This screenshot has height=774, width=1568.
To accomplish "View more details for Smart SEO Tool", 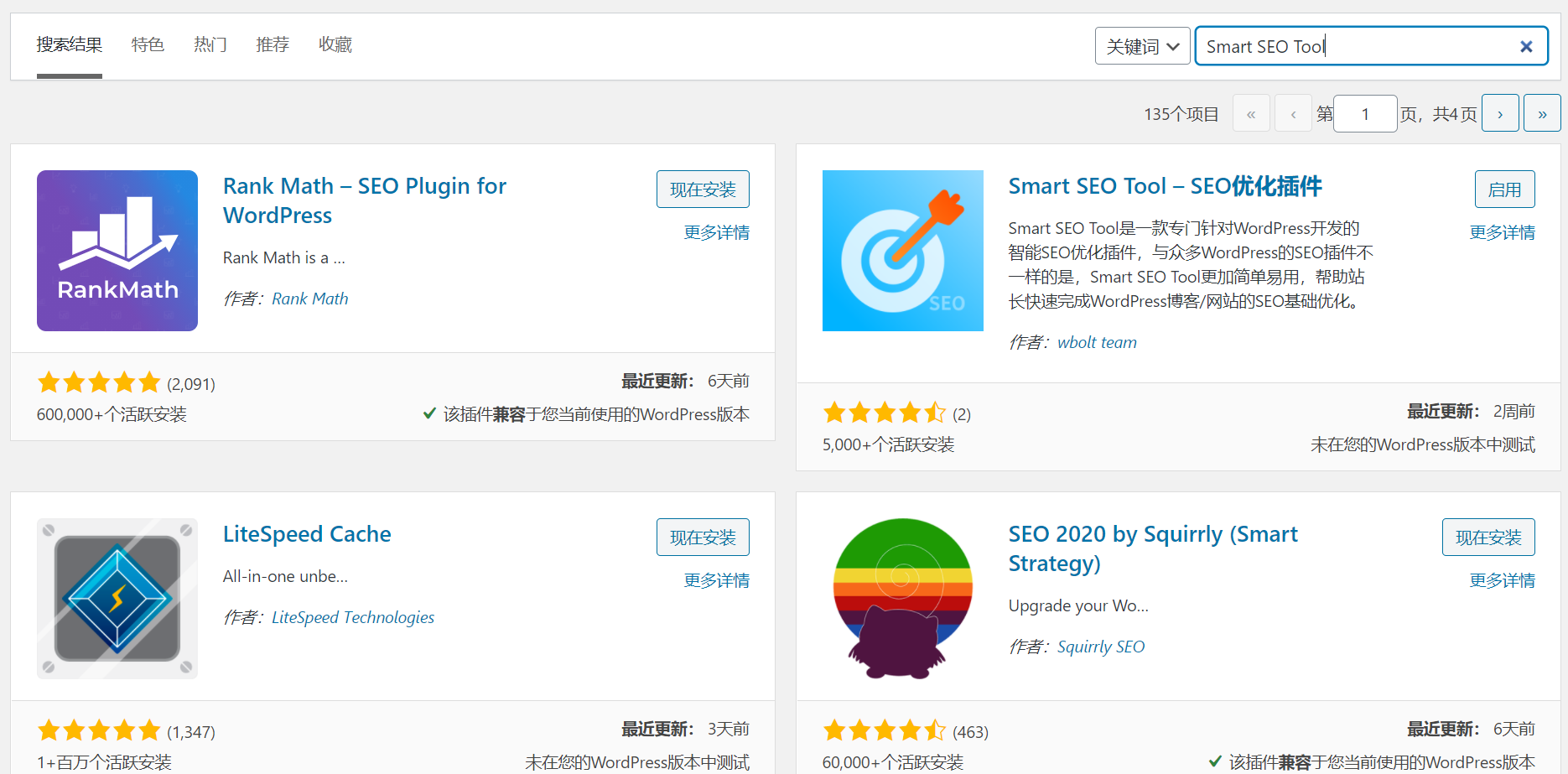I will (1502, 233).
